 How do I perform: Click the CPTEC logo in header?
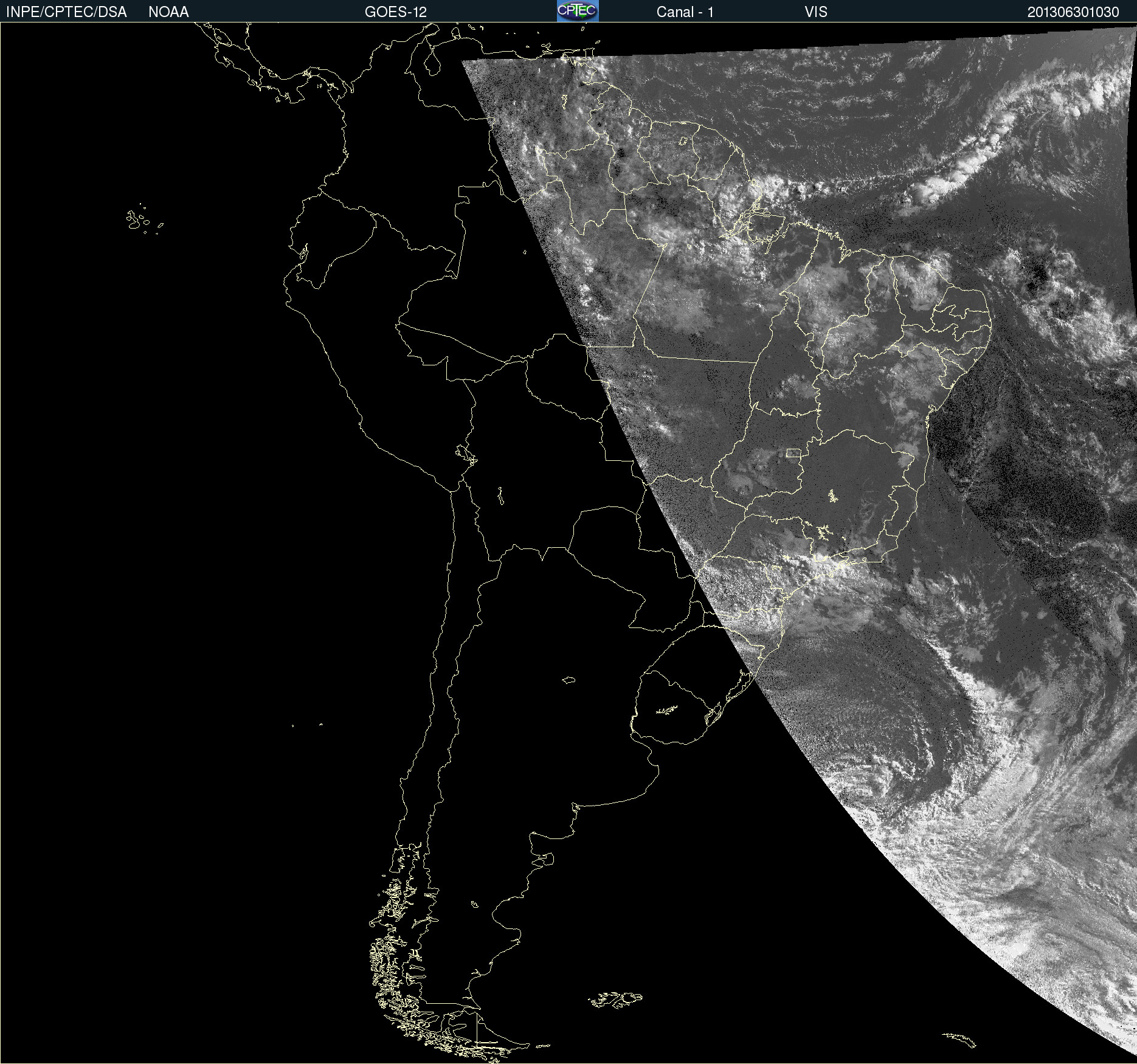(578, 11)
